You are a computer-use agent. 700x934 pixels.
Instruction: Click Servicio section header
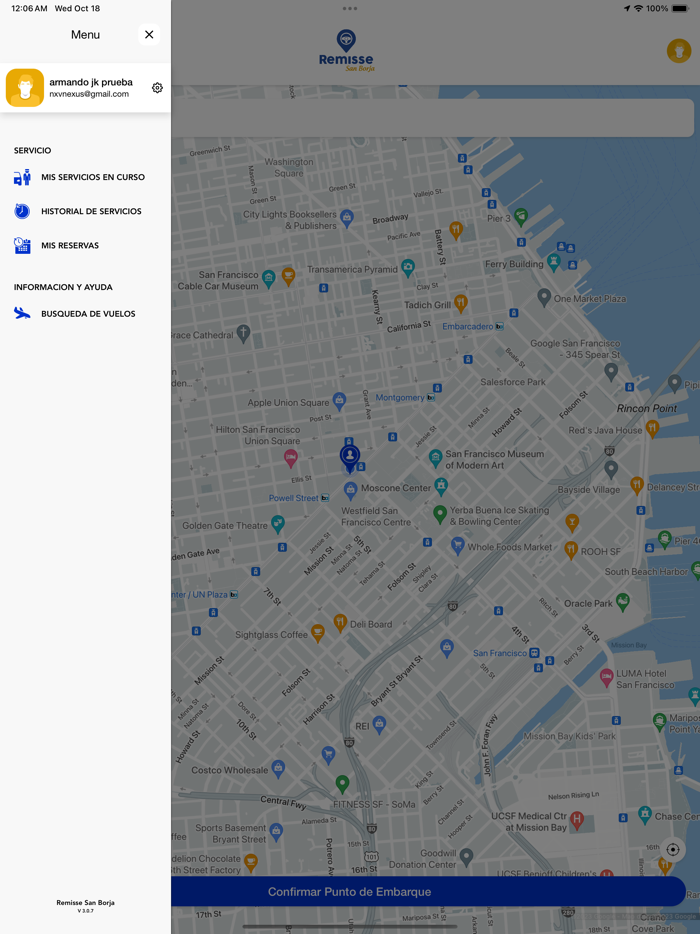[33, 151]
